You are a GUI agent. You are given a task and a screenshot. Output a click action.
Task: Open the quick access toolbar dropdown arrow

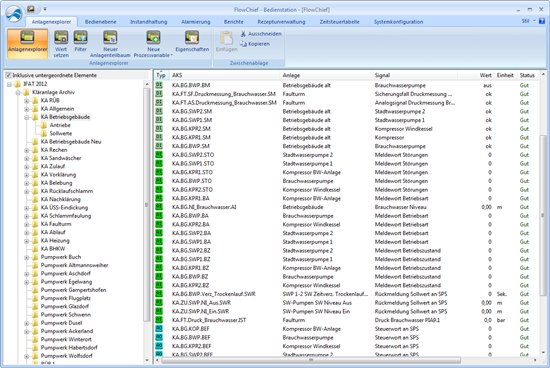[x=45, y=9]
